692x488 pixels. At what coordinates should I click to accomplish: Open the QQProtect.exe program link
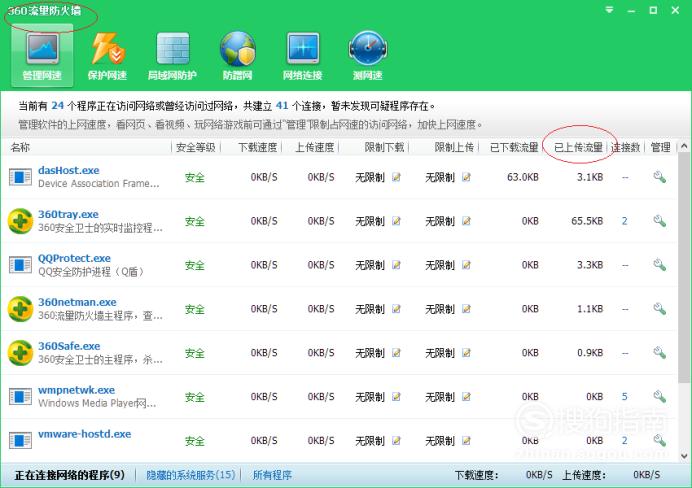coord(74,258)
